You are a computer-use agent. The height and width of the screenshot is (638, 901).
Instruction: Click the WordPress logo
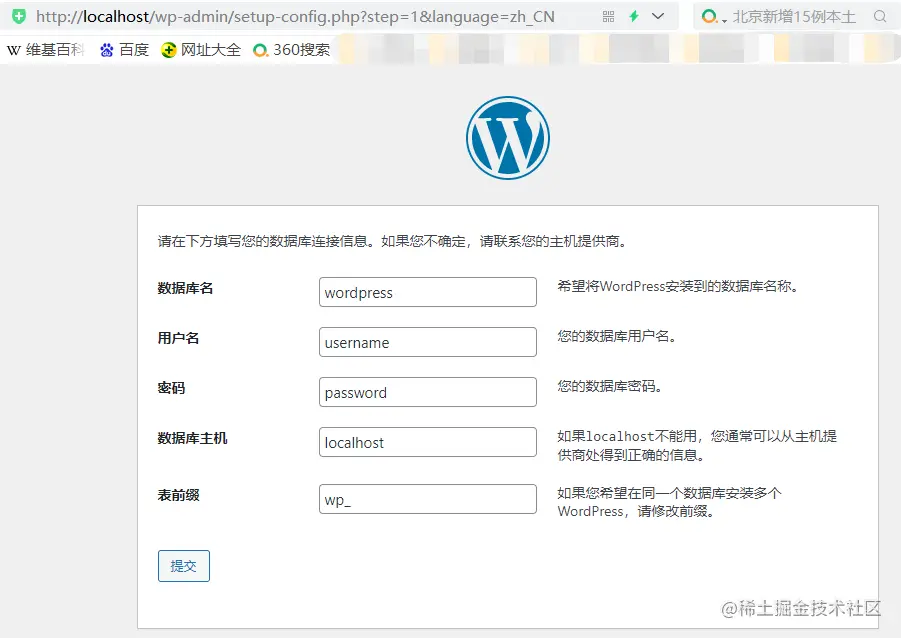coord(508,138)
